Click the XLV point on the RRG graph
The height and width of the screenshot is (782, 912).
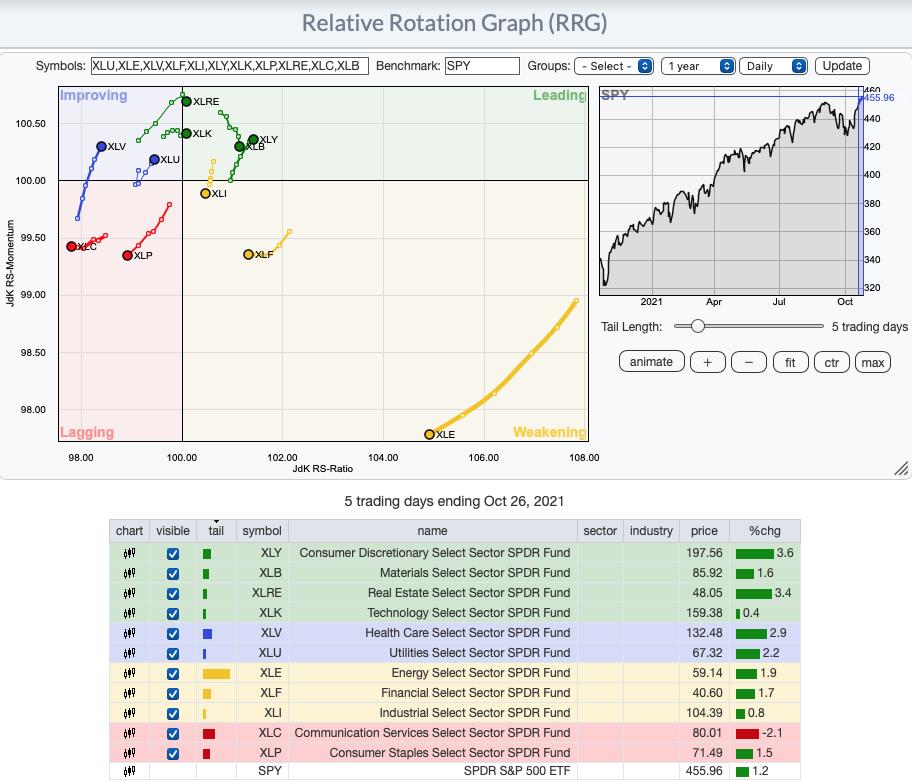click(101, 147)
